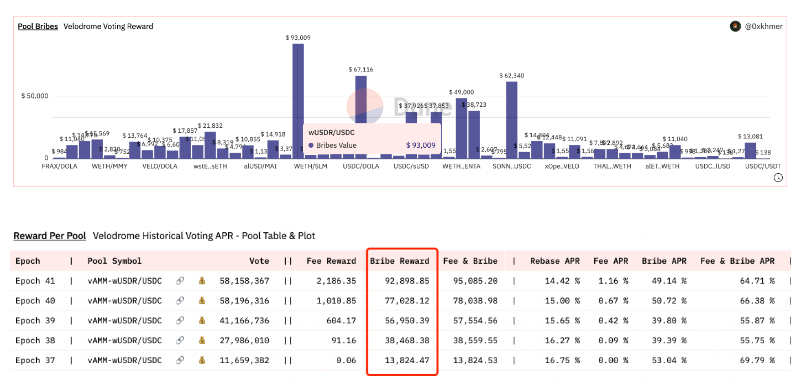Click the link icon in Epoch 41 row
803x384 pixels.
(x=180, y=281)
